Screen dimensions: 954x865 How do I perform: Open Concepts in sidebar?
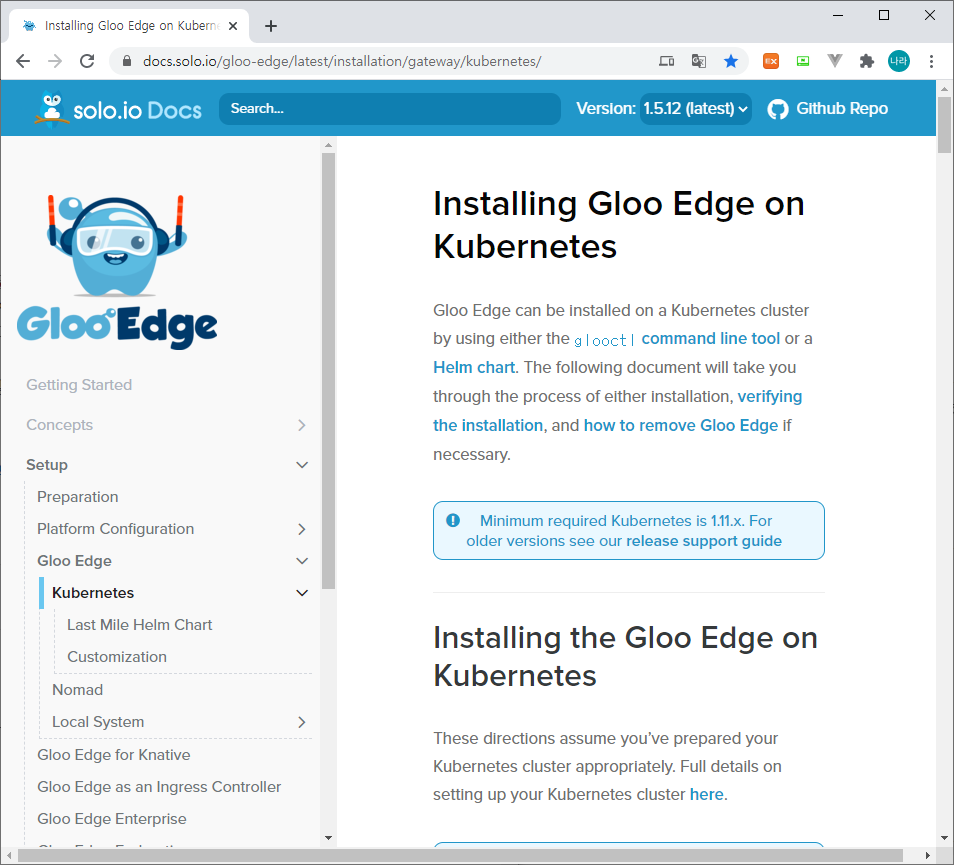point(60,425)
